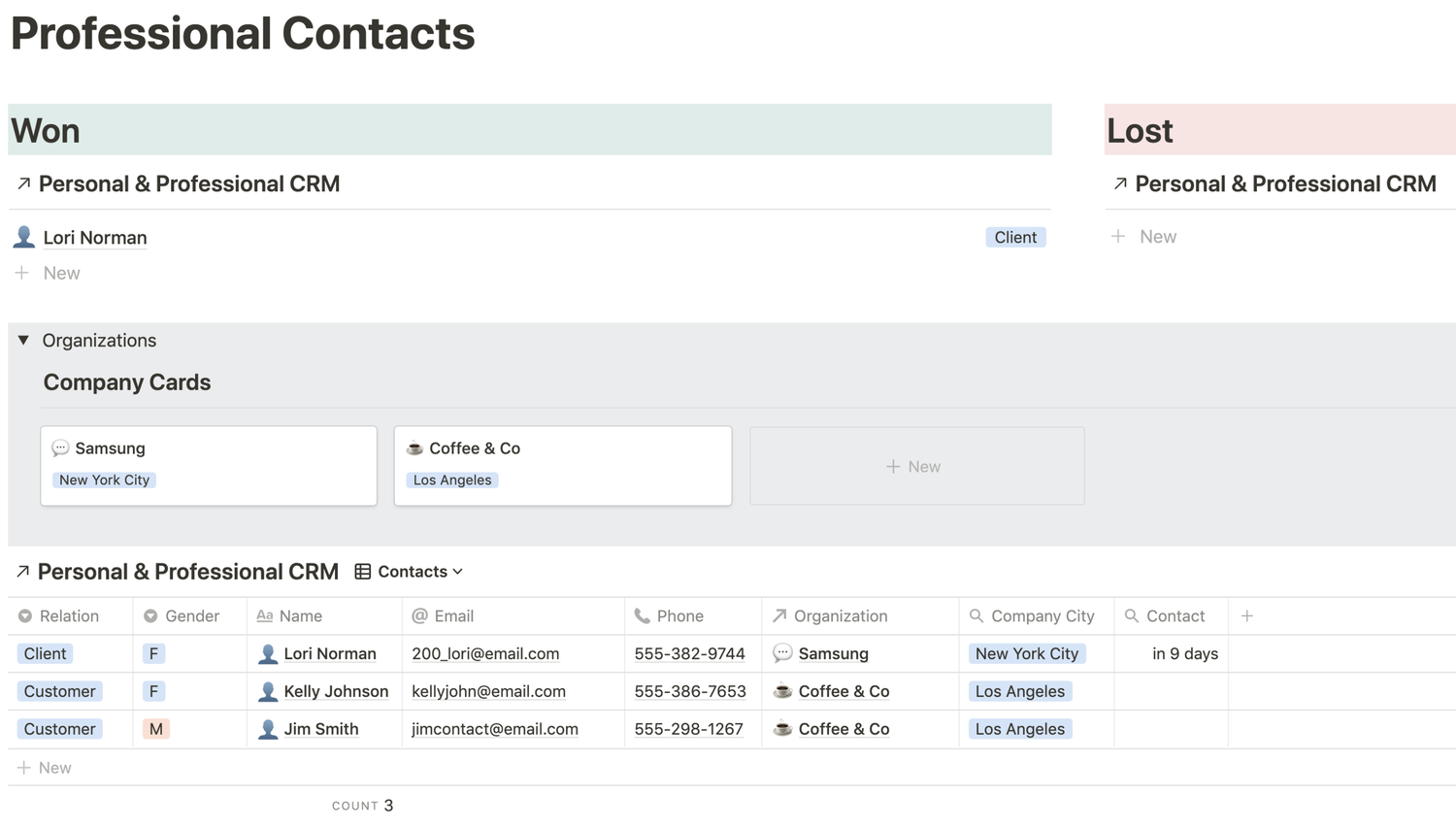
Task: Open the Personal & Professional CRM link above the table
Action: [188, 572]
